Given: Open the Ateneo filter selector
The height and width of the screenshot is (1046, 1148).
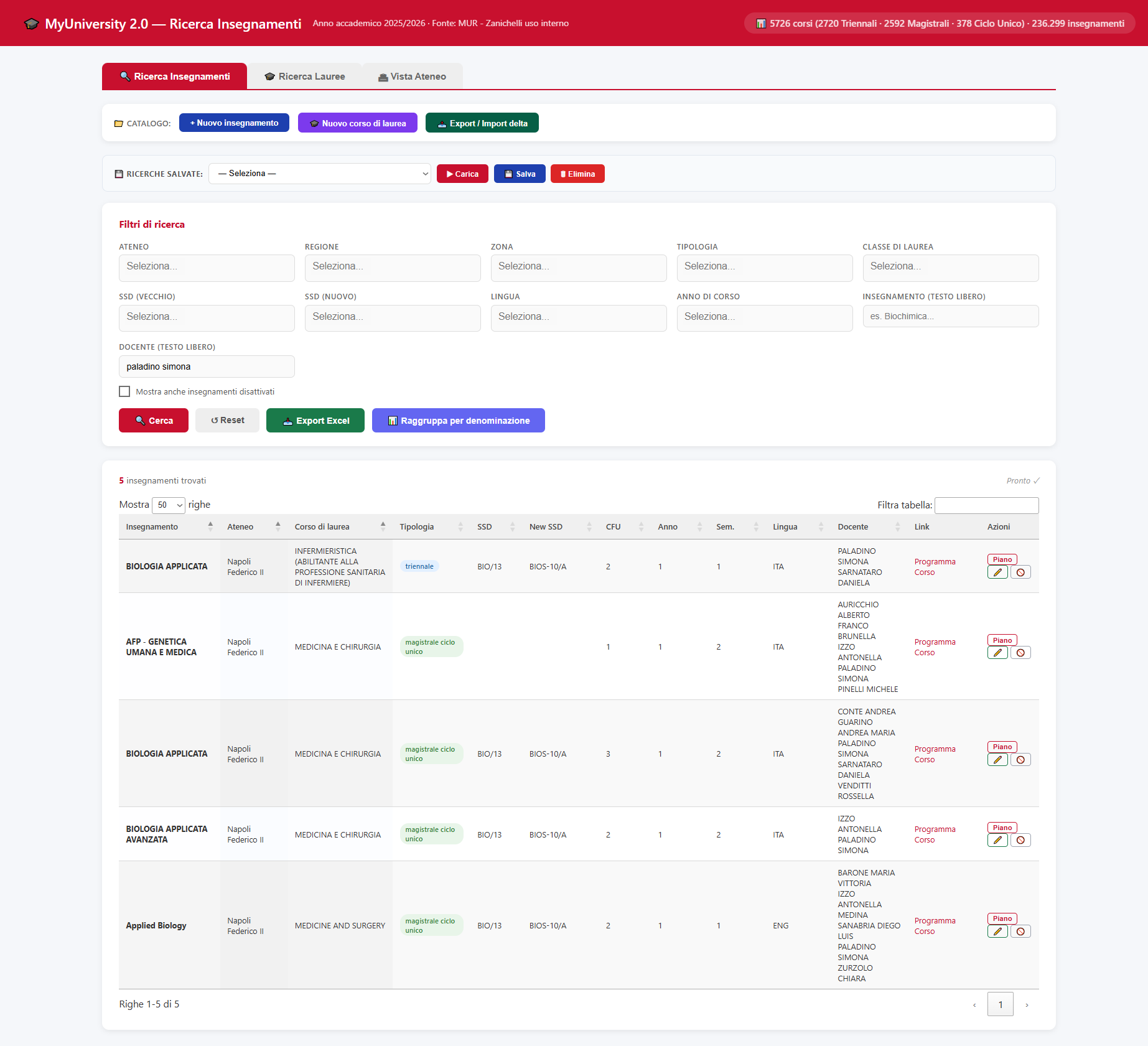Looking at the screenshot, I should (x=207, y=268).
